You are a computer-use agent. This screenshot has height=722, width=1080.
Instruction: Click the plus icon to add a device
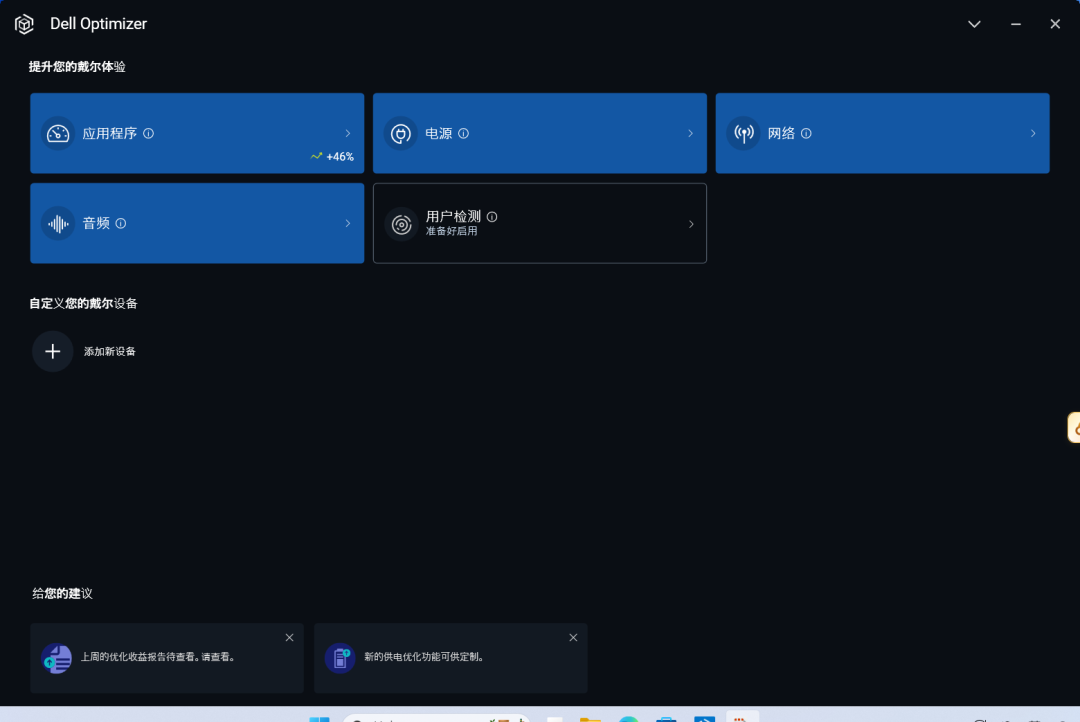point(52,351)
